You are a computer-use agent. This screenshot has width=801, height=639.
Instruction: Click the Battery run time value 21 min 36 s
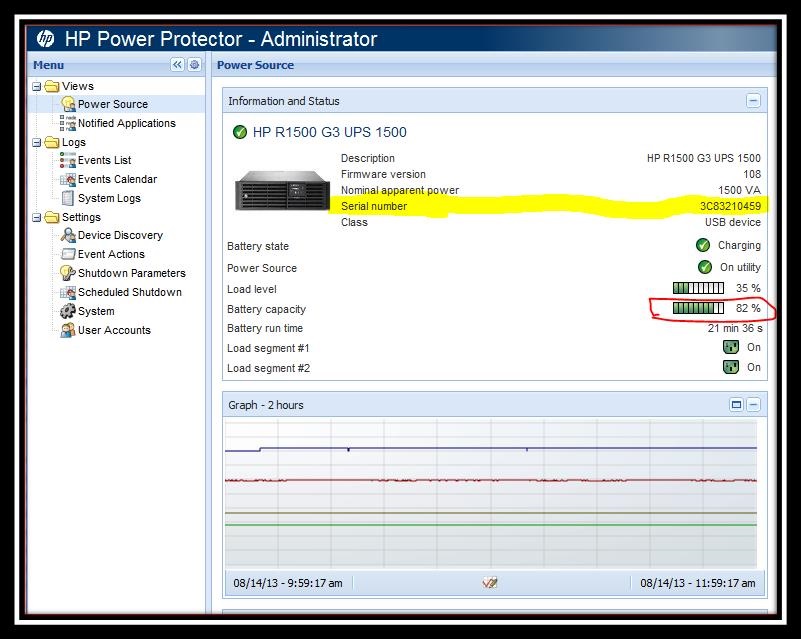[x=735, y=328]
